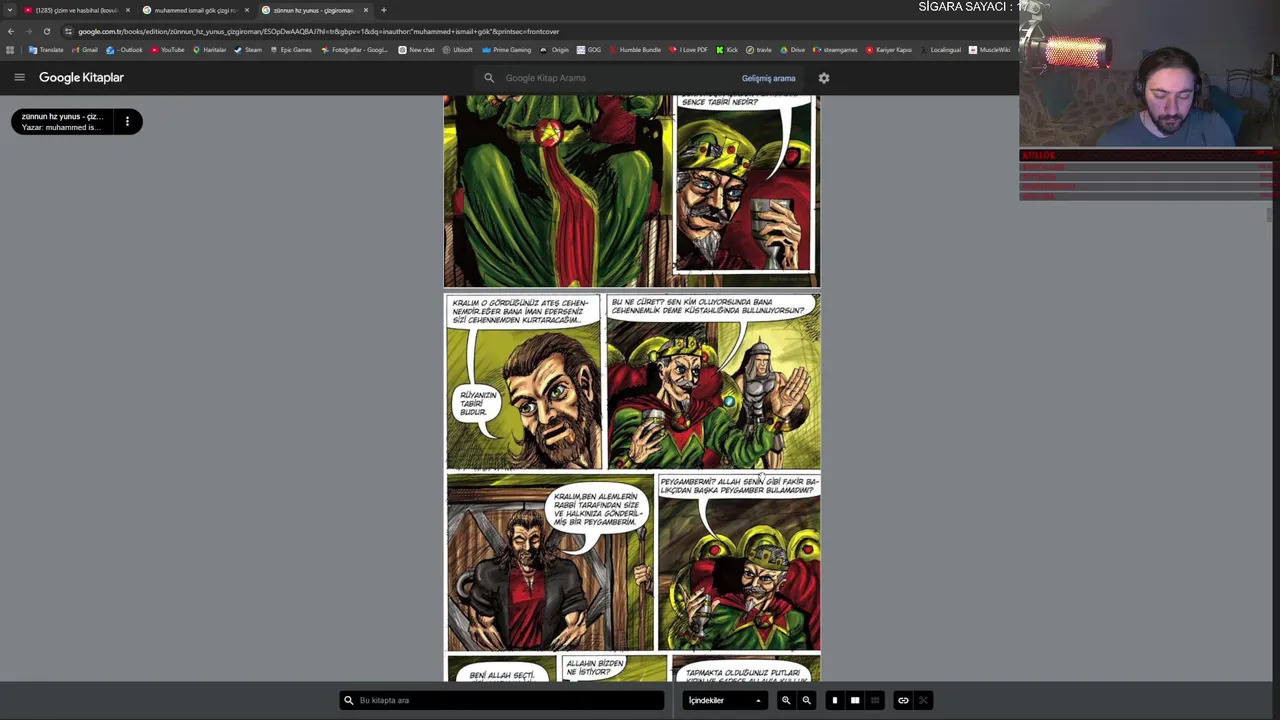The image size is (1280, 720).
Task: Zoom out on the book page
Action: pyautogui.click(x=806, y=700)
